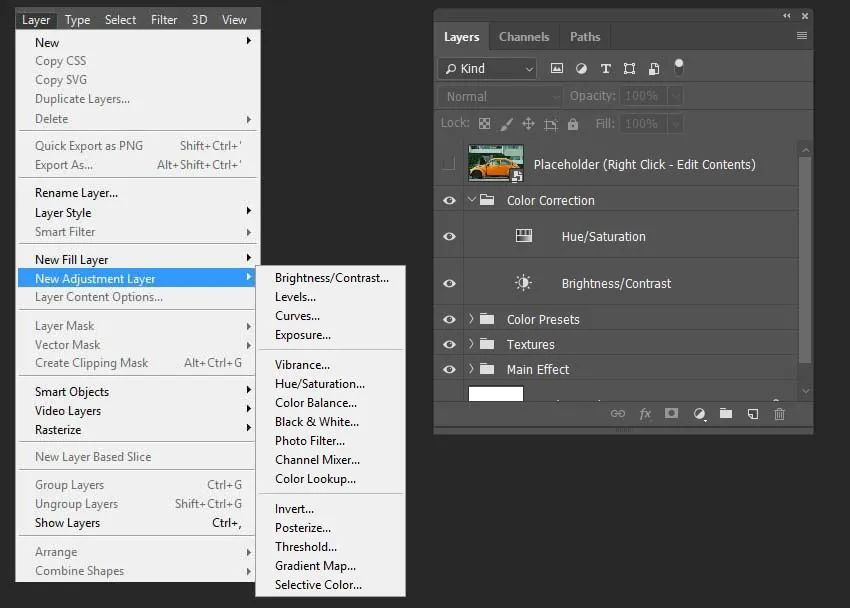Select Gradient Map... adjustment option

pyautogui.click(x=315, y=566)
